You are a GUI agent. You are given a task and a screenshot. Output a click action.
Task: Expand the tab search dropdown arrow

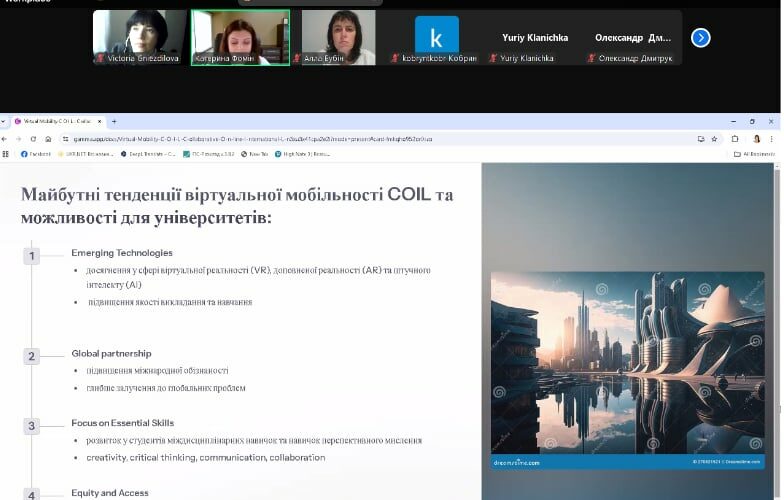tap(4, 121)
